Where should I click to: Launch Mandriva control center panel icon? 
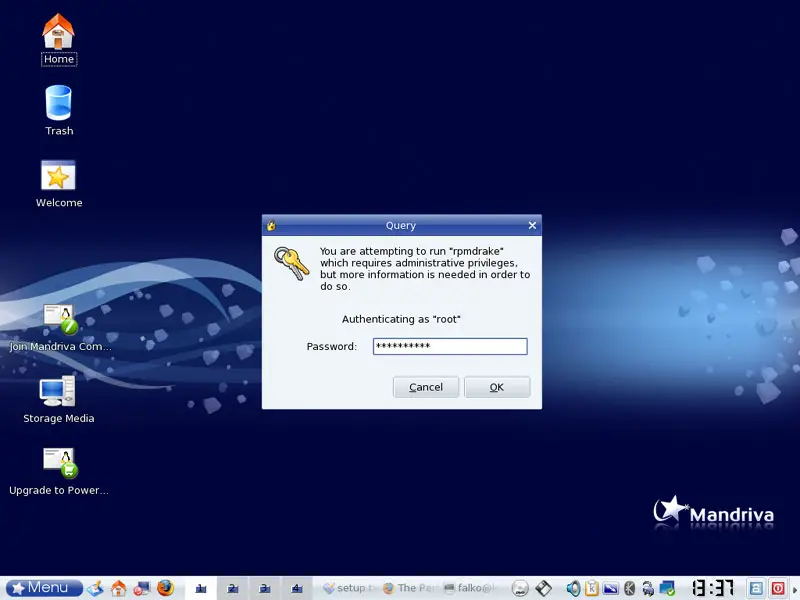coord(142,588)
